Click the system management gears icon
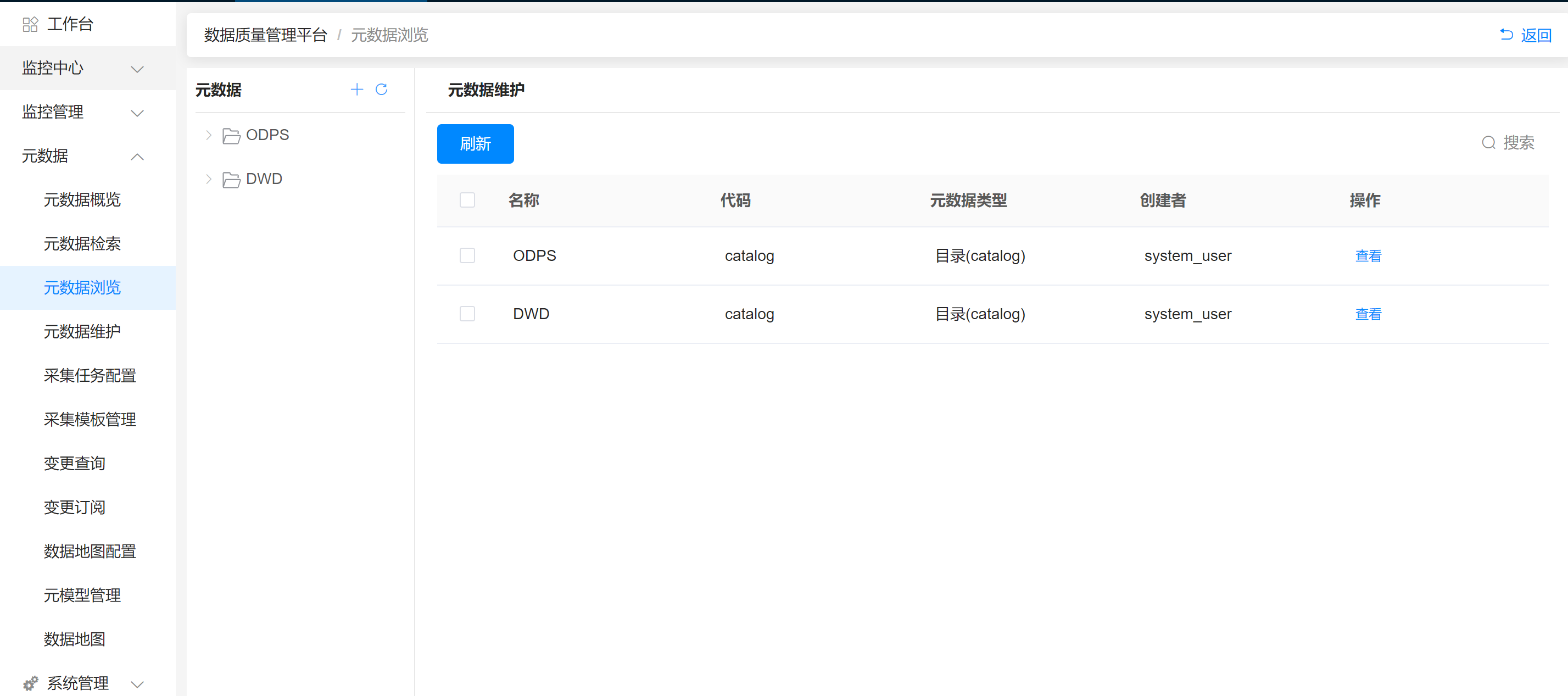The height and width of the screenshot is (696, 1568). pyautogui.click(x=30, y=683)
